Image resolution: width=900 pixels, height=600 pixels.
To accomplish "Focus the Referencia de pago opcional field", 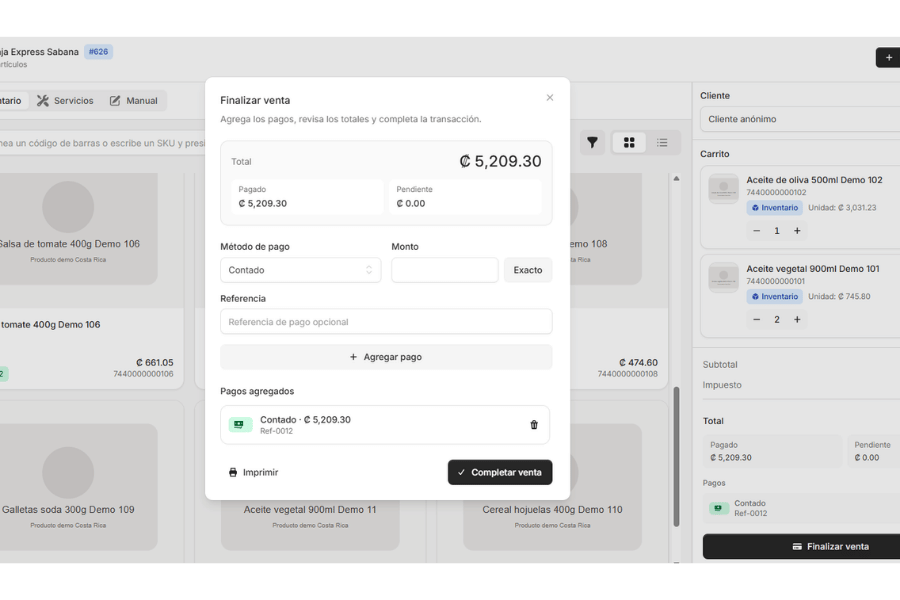I will pos(386,322).
